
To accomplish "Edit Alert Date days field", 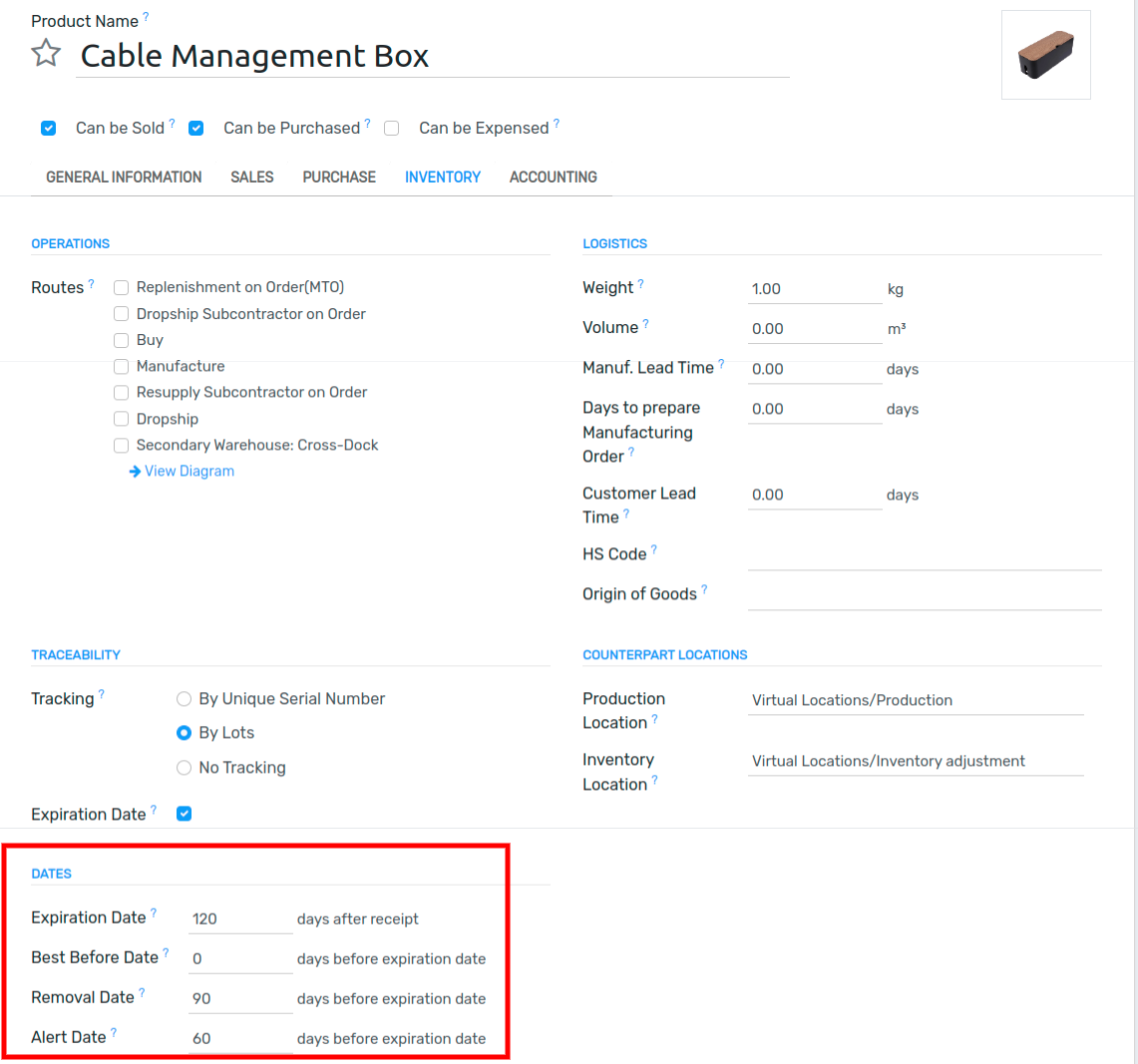I will point(240,1039).
